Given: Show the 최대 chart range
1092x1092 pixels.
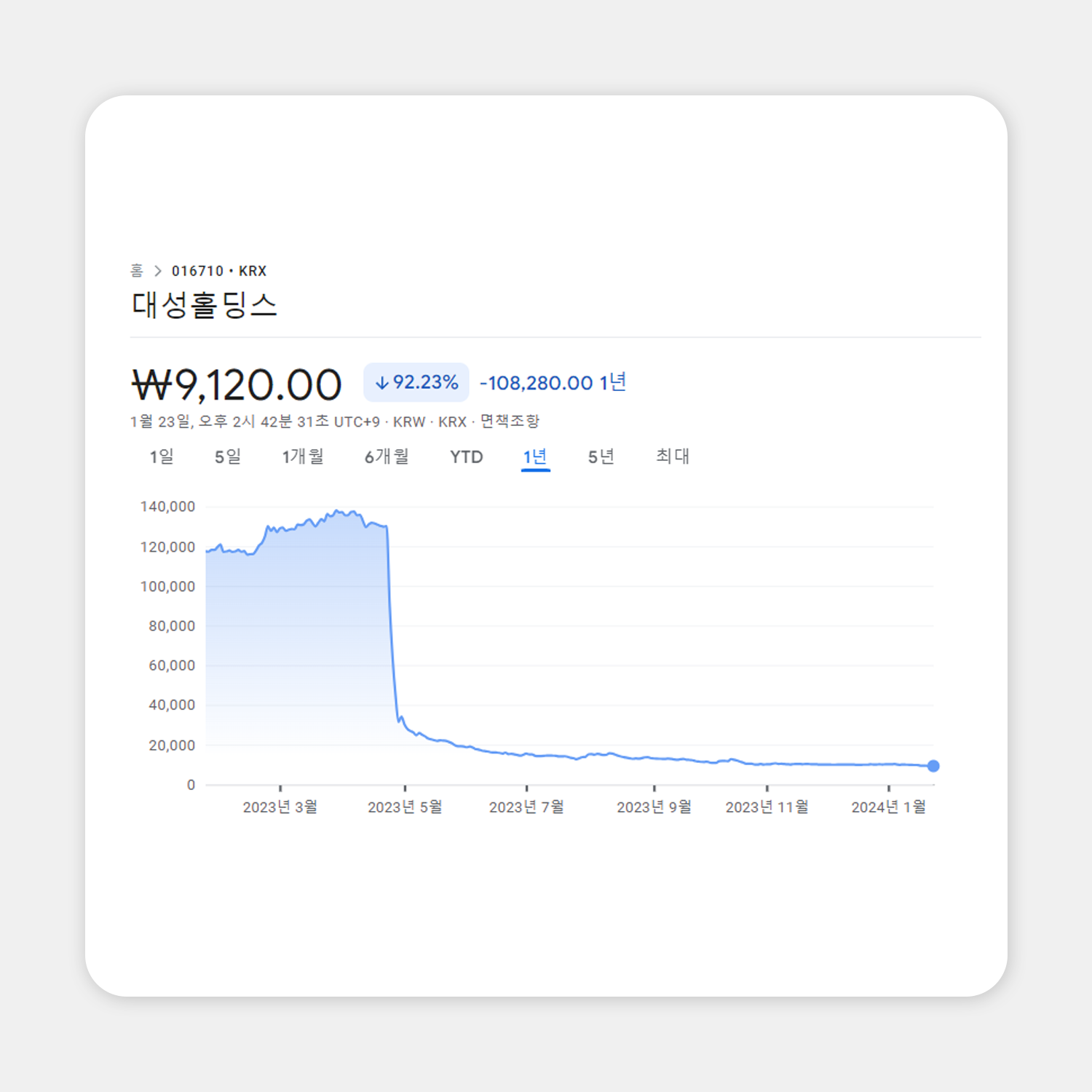Looking at the screenshot, I should (673, 456).
